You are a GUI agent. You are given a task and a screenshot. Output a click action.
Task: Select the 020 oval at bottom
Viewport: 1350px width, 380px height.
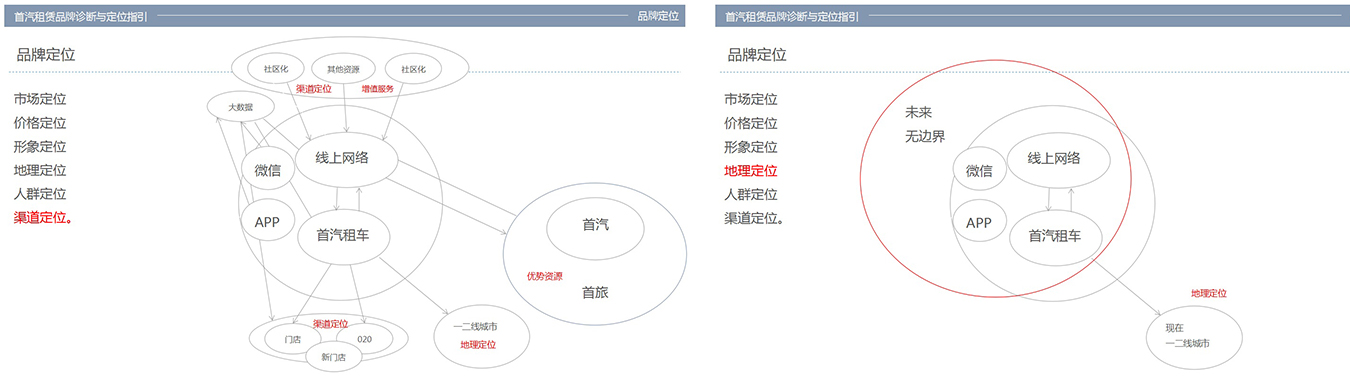tap(364, 339)
